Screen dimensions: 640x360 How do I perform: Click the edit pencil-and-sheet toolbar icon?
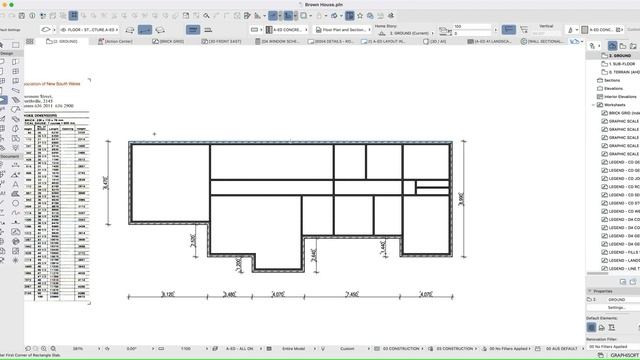247,16
